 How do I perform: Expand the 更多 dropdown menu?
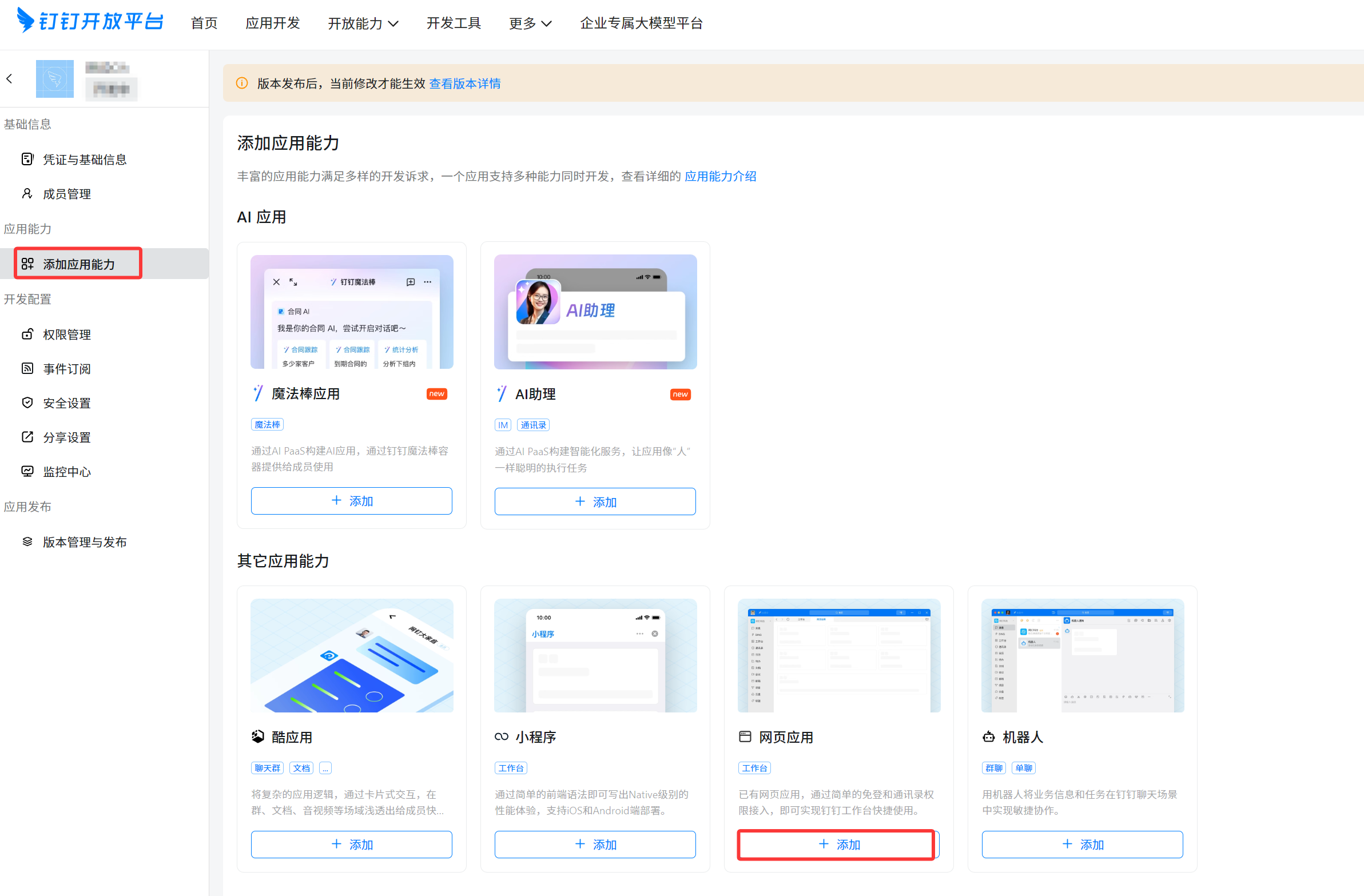[x=530, y=23]
